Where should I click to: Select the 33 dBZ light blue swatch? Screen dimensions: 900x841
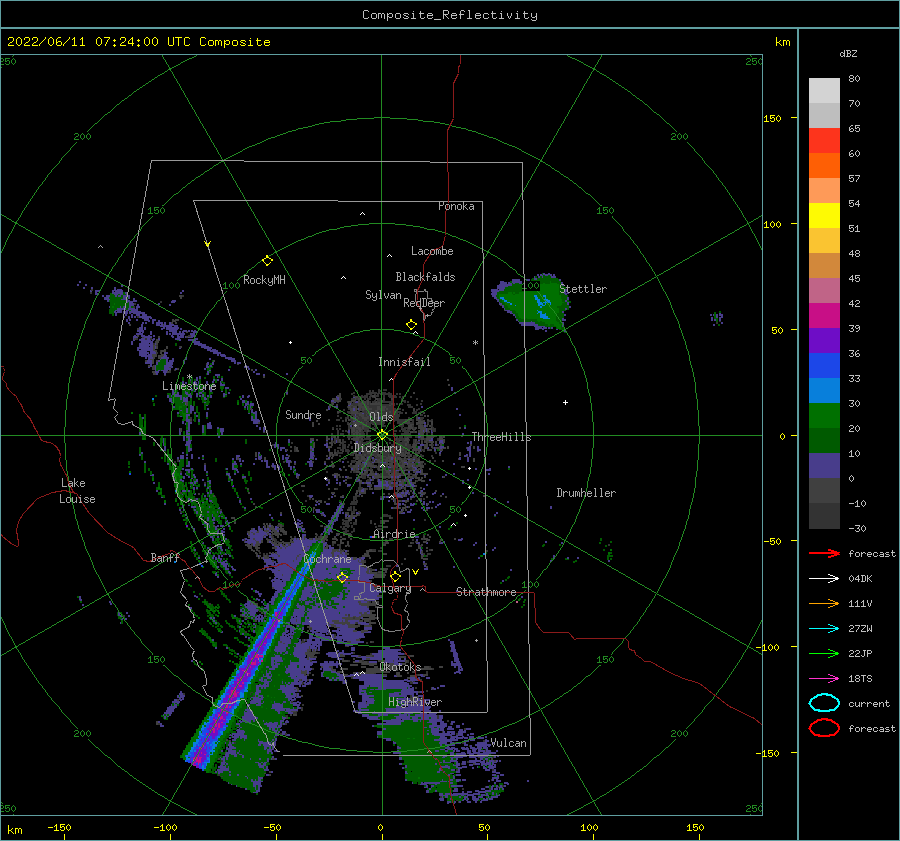coord(824,390)
